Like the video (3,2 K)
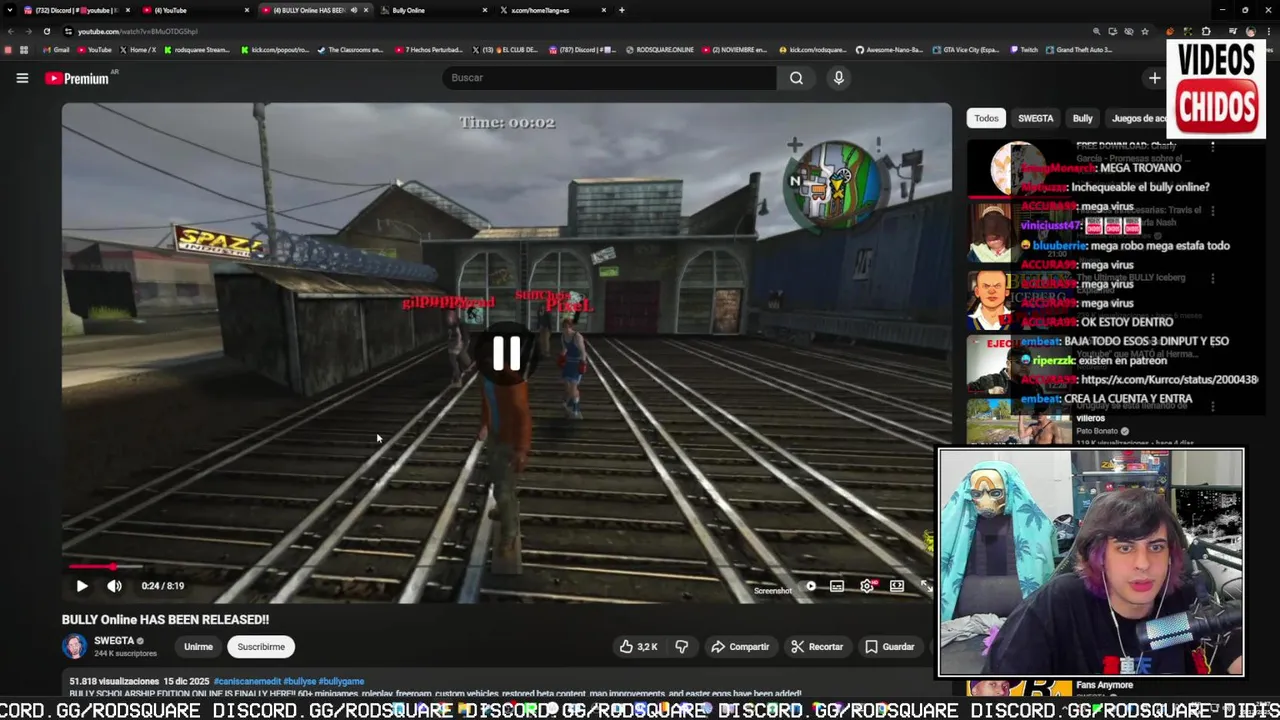 pyautogui.click(x=637, y=647)
